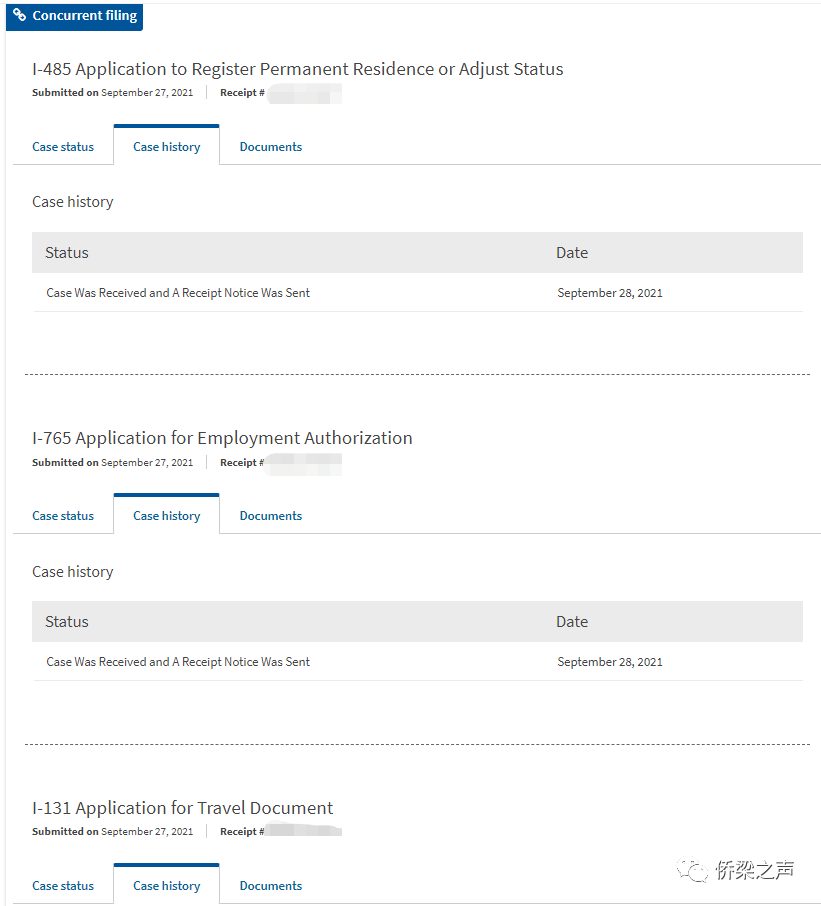The image size is (821, 906).
Task: Click the Date column header in I-765 table
Action: click(572, 622)
